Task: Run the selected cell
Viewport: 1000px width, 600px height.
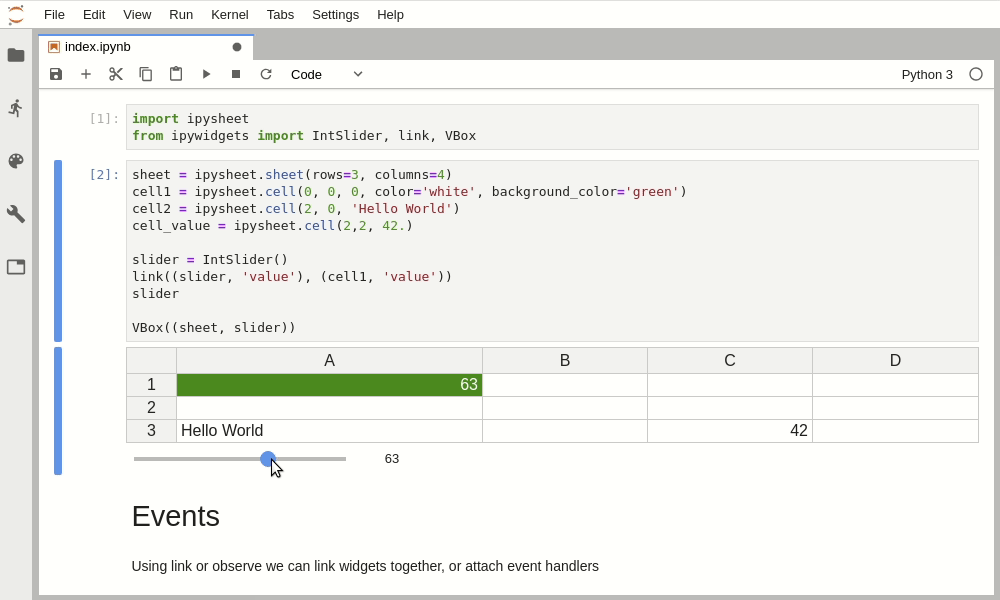Action: [206, 74]
